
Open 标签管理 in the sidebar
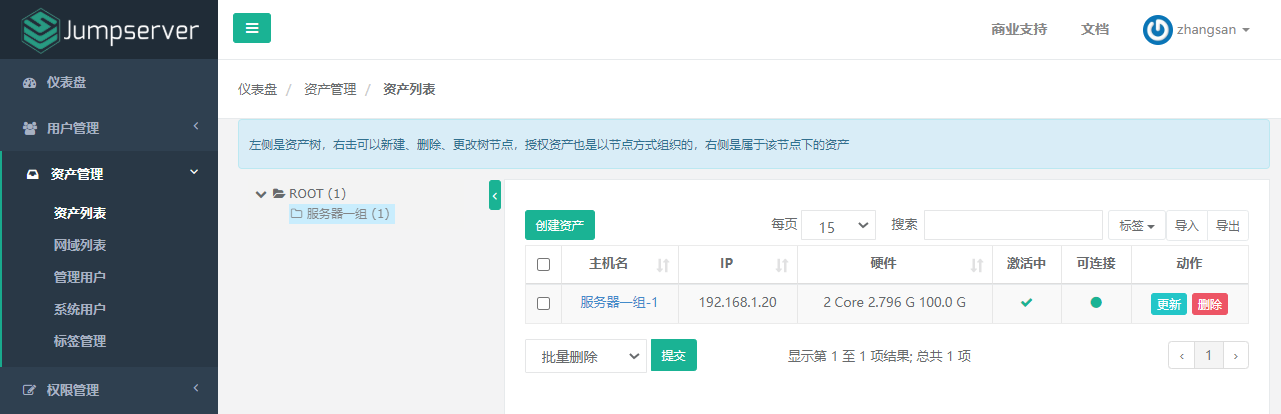(x=80, y=341)
